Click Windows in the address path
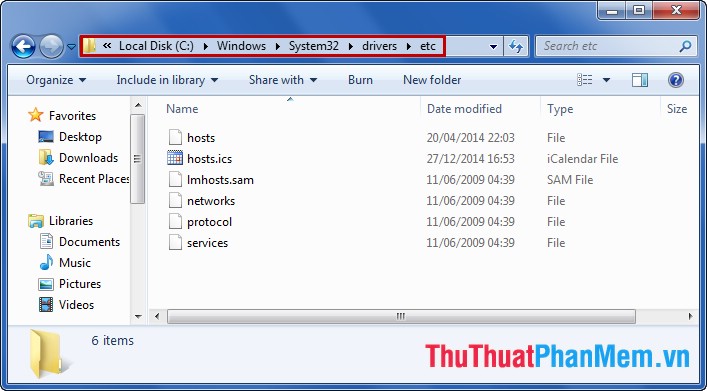Screen dimensions: 707x391 tap(241, 46)
